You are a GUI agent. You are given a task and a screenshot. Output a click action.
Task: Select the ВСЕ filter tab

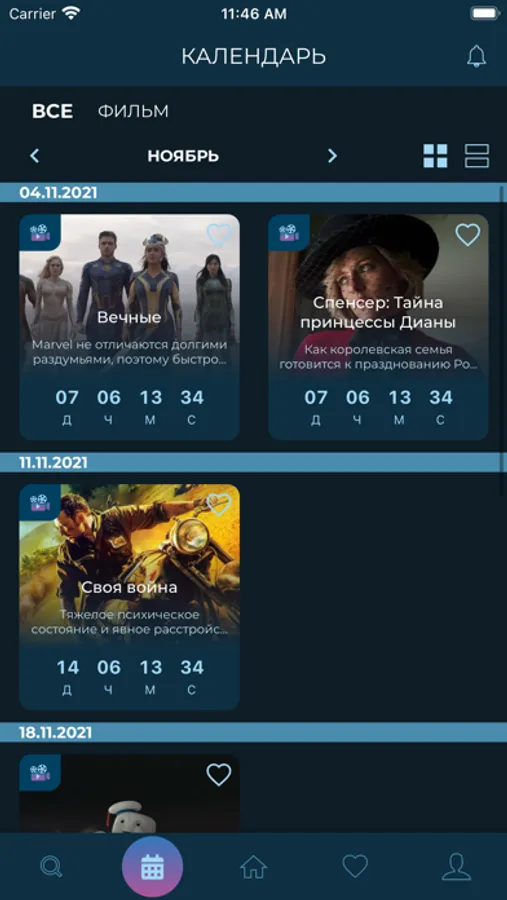52,111
